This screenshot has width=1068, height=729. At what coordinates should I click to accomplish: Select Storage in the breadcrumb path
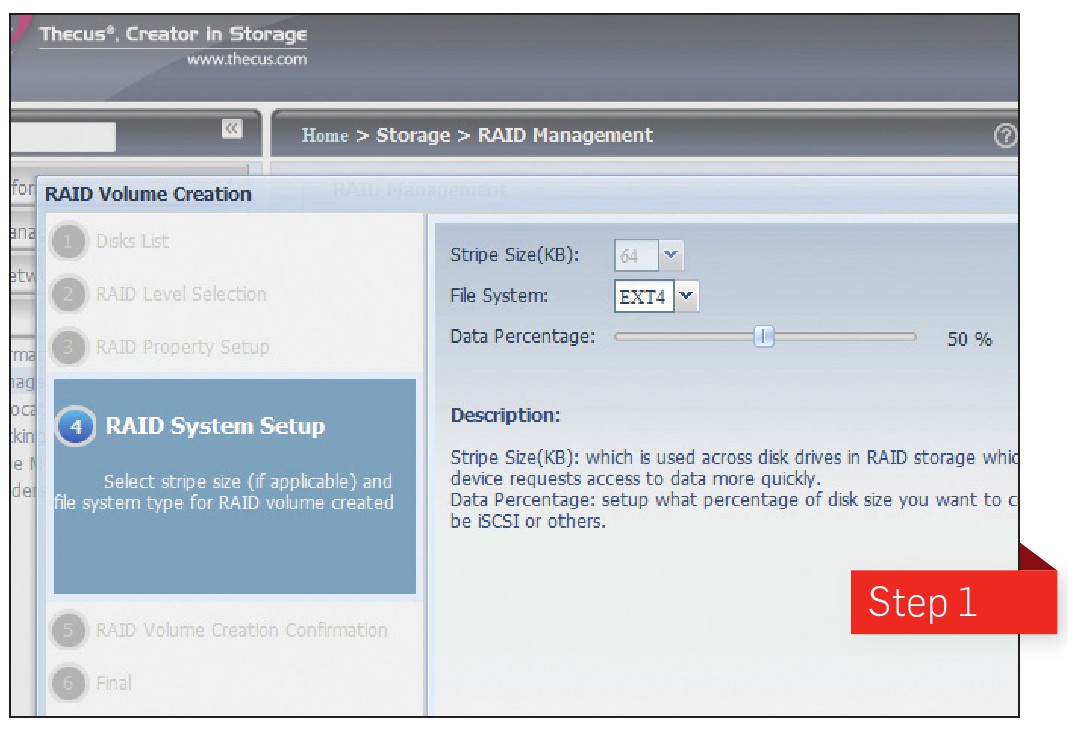tap(412, 136)
